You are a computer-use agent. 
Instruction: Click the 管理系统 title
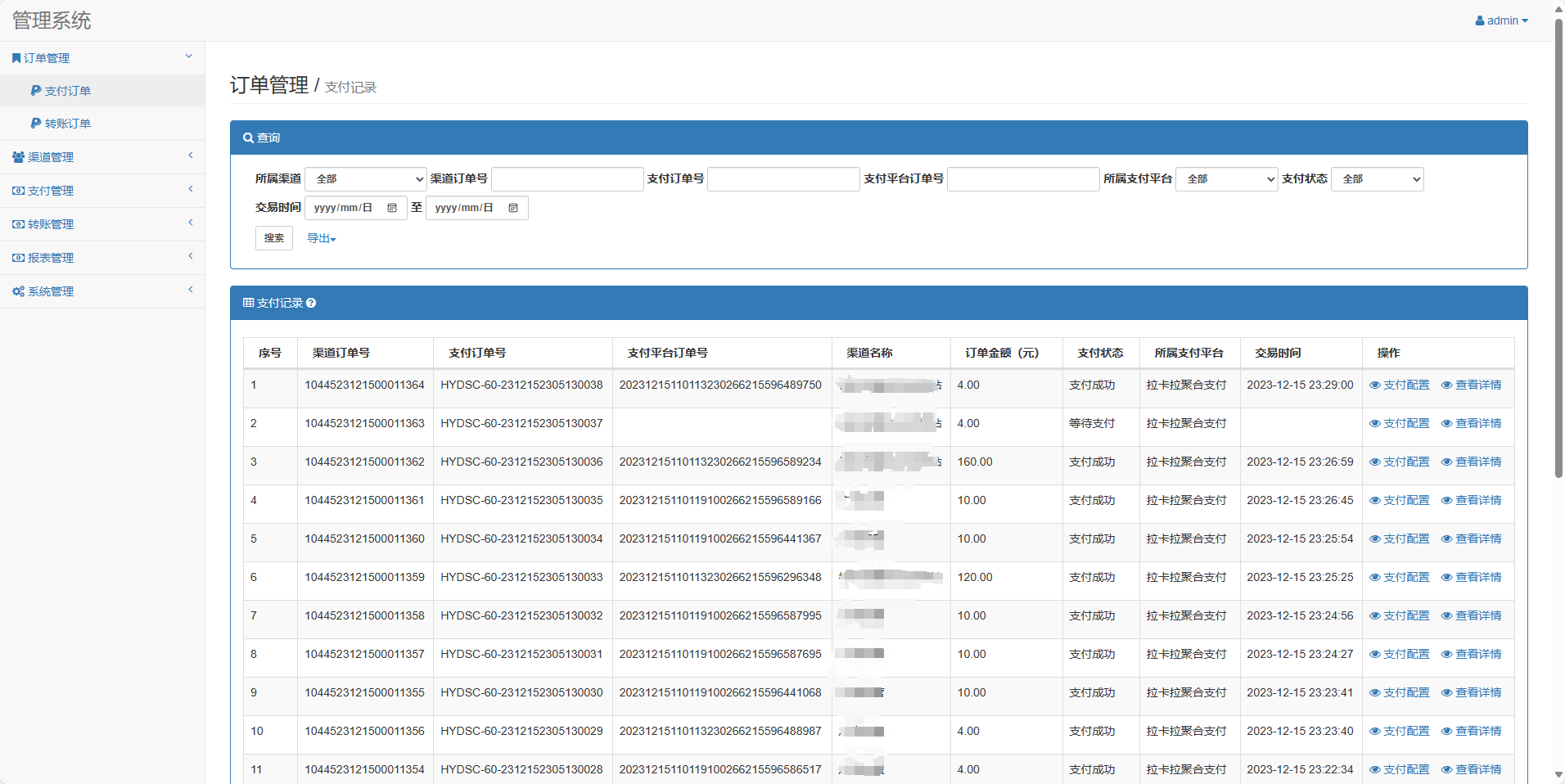[52, 20]
